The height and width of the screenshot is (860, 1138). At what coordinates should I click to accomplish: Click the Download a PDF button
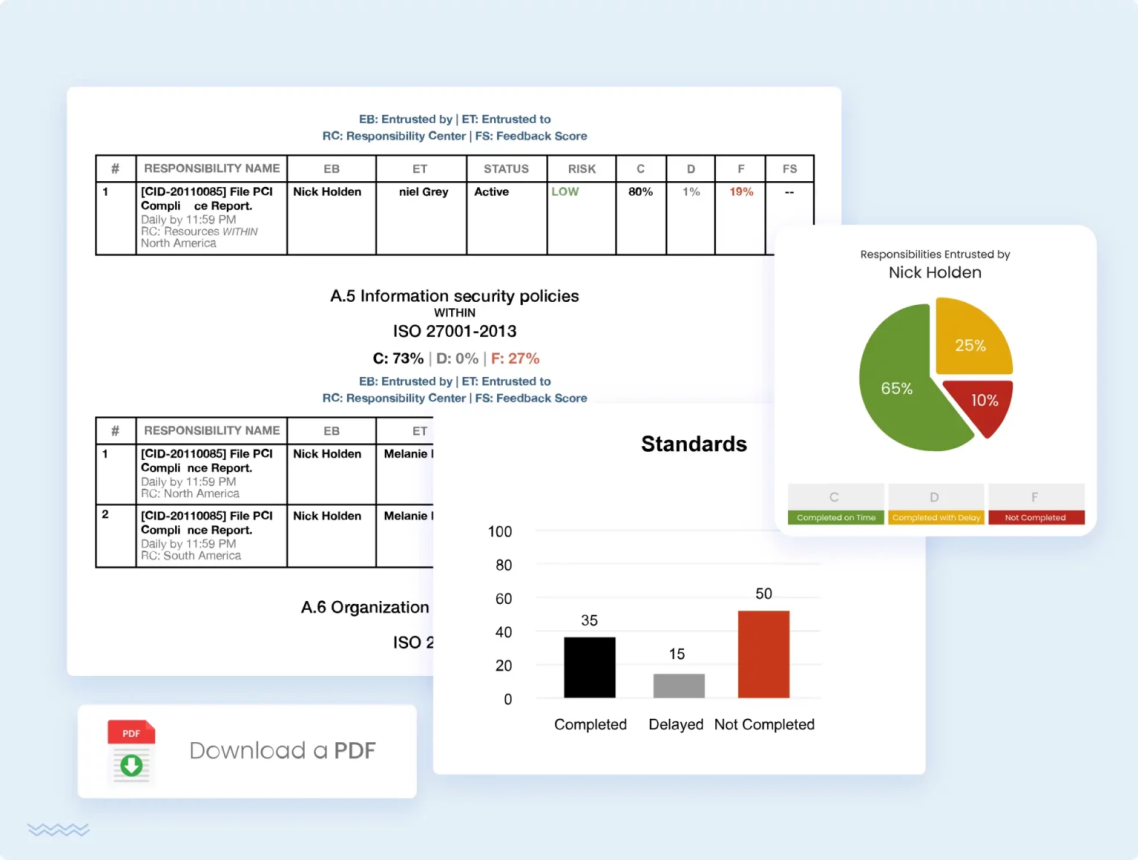(247, 751)
